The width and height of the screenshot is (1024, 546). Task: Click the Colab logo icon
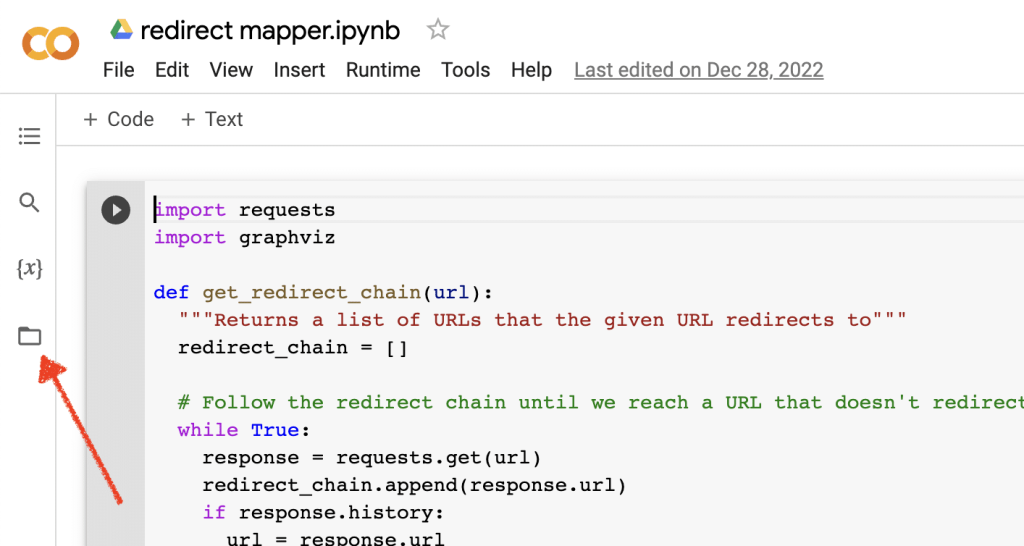pos(50,43)
